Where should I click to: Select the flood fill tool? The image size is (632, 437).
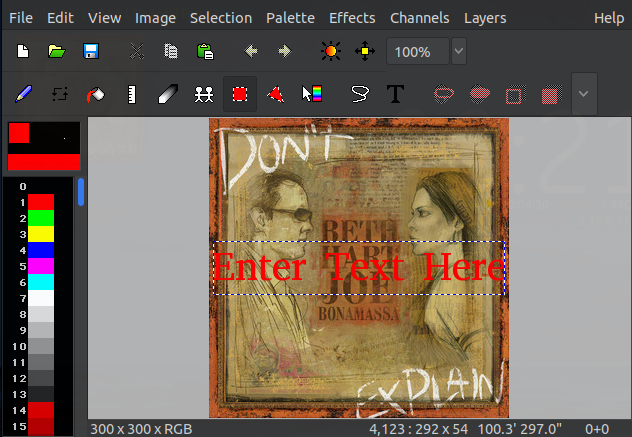(96, 95)
